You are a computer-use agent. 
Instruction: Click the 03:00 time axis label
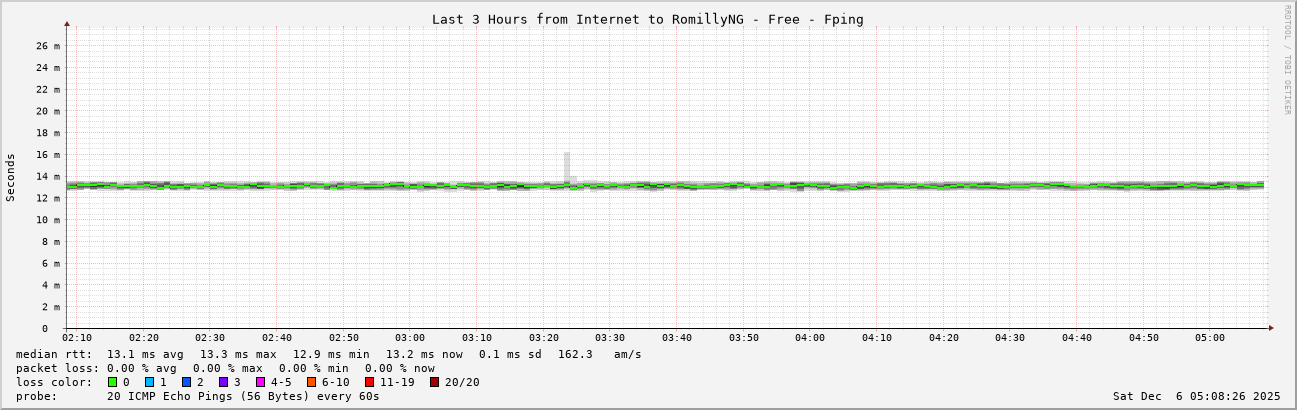410,338
